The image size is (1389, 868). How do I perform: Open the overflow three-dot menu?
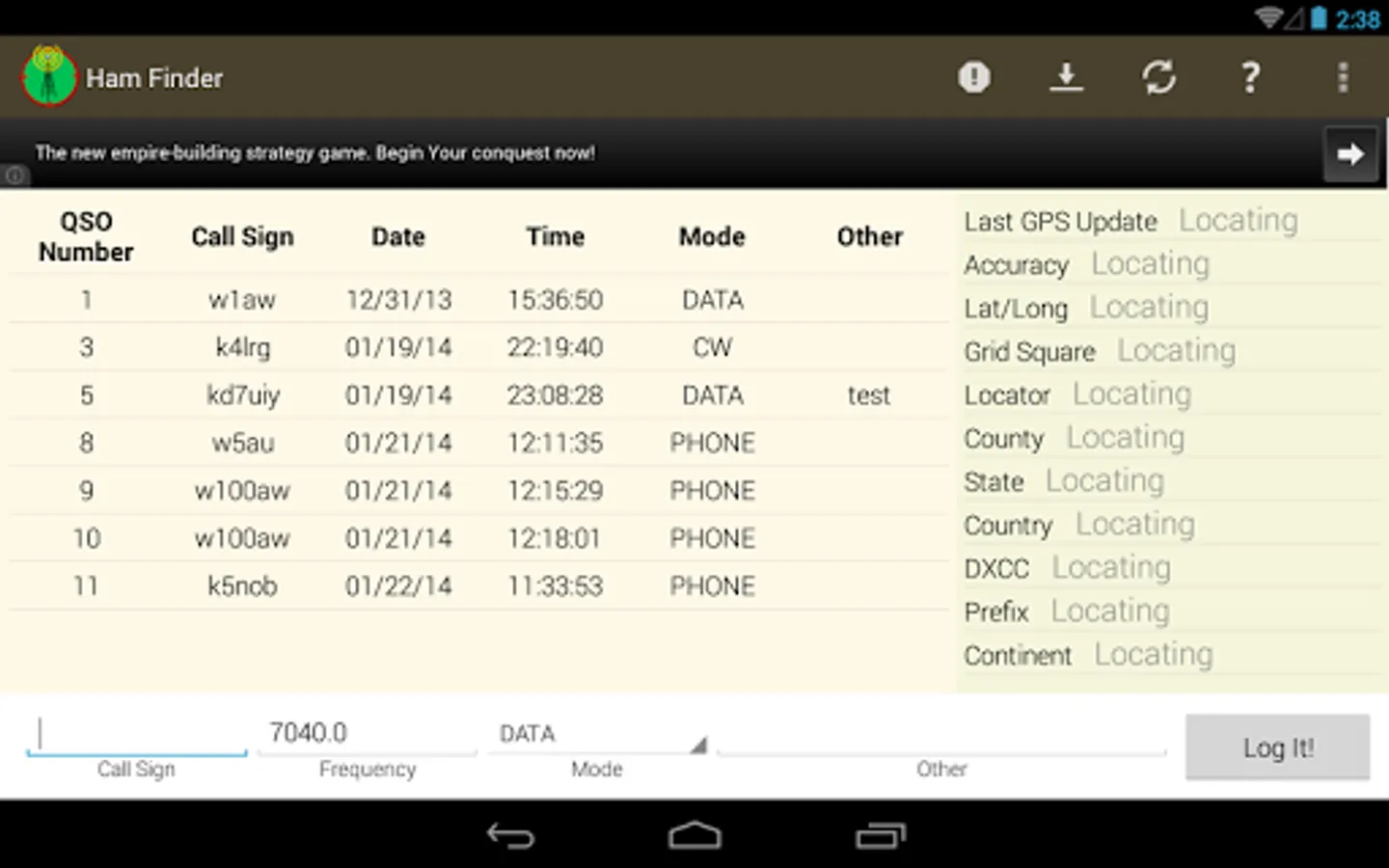[1343, 77]
